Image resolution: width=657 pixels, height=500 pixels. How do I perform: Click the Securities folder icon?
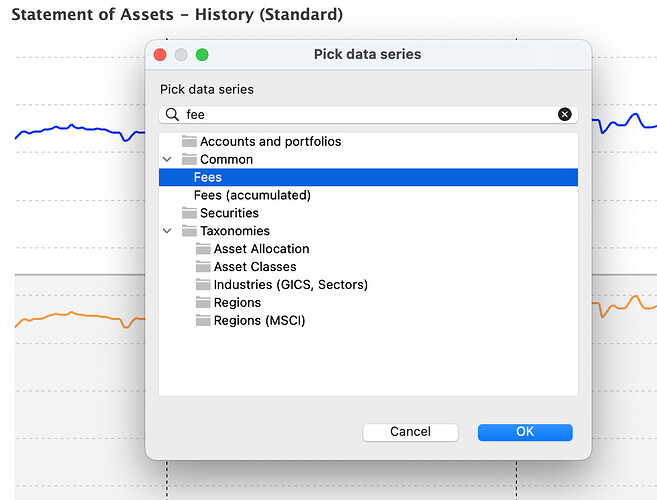(189, 213)
